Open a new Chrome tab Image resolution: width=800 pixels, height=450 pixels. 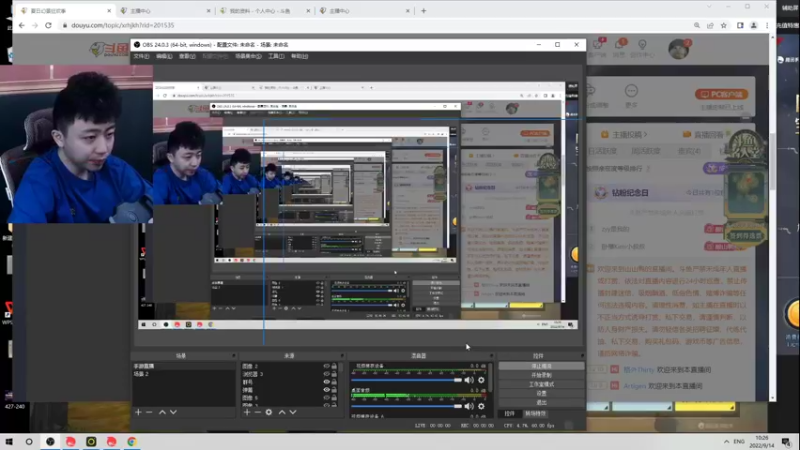[x=423, y=11]
